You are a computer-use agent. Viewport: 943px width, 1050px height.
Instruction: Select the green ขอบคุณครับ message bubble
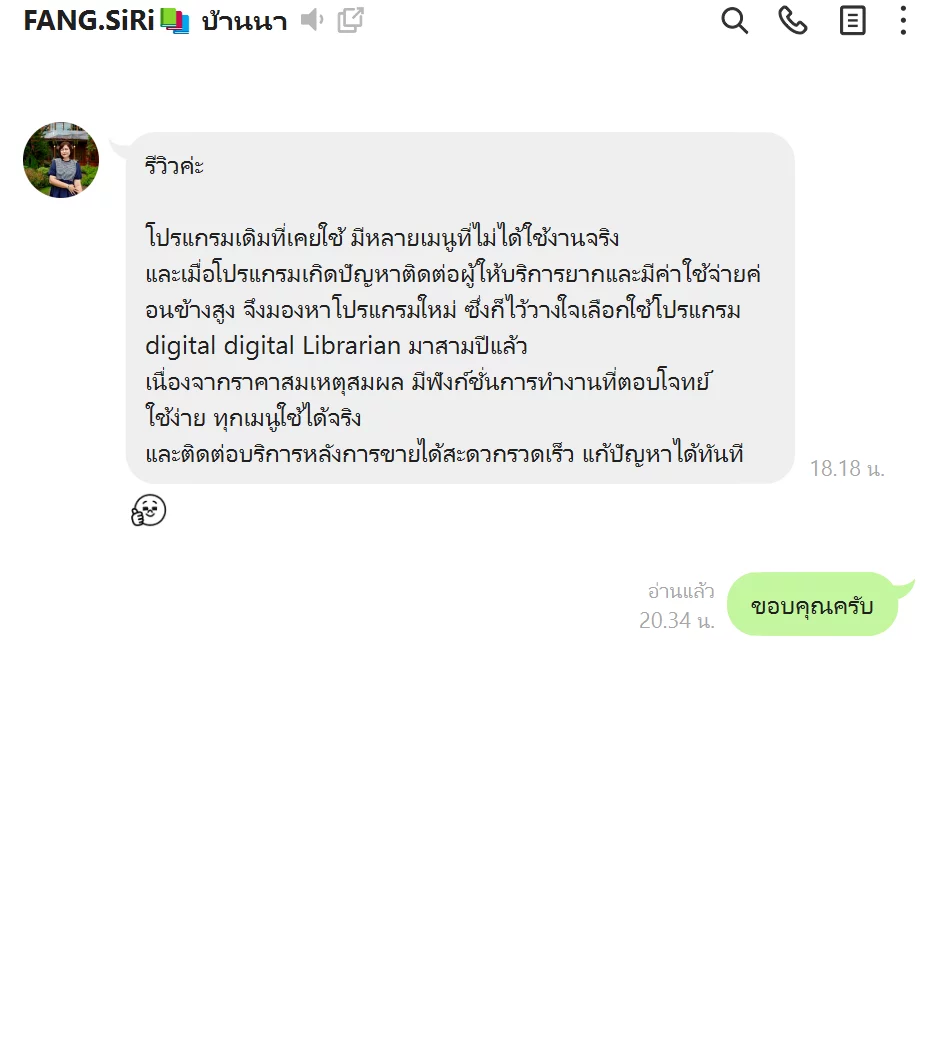pyautogui.click(x=812, y=605)
